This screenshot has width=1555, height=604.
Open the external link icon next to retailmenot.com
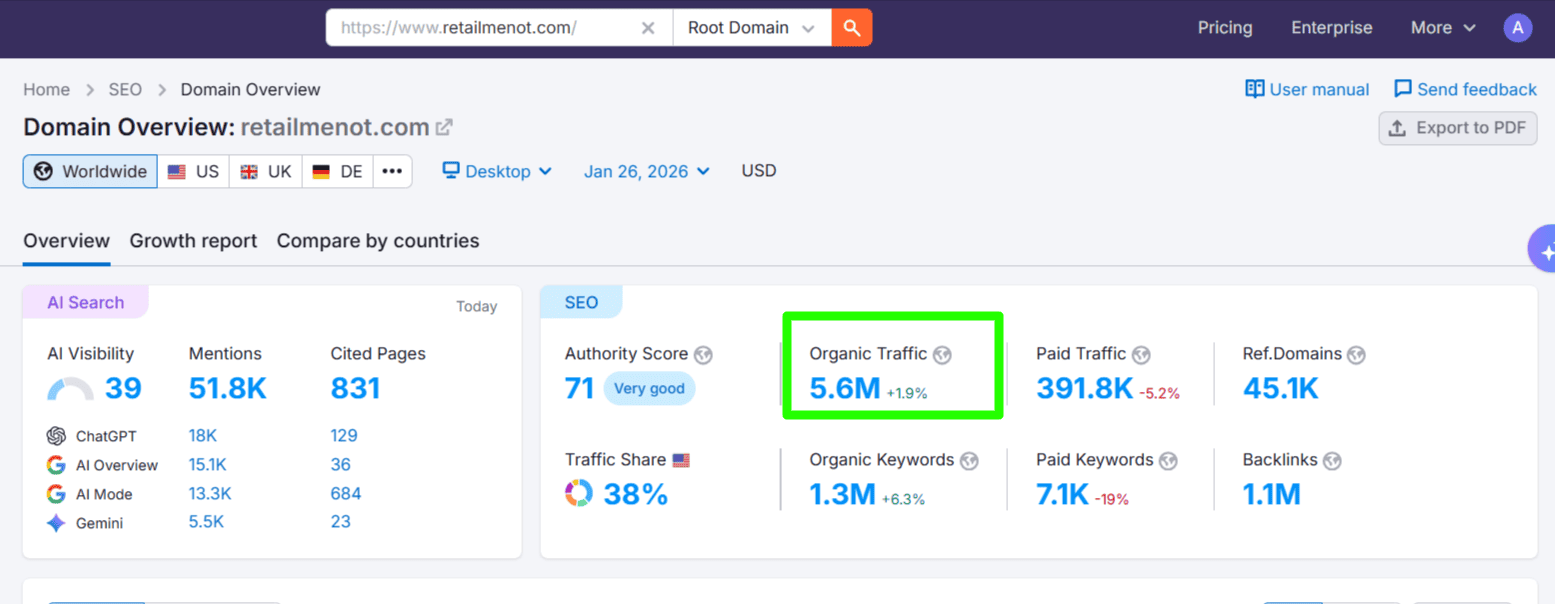click(442, 126)
